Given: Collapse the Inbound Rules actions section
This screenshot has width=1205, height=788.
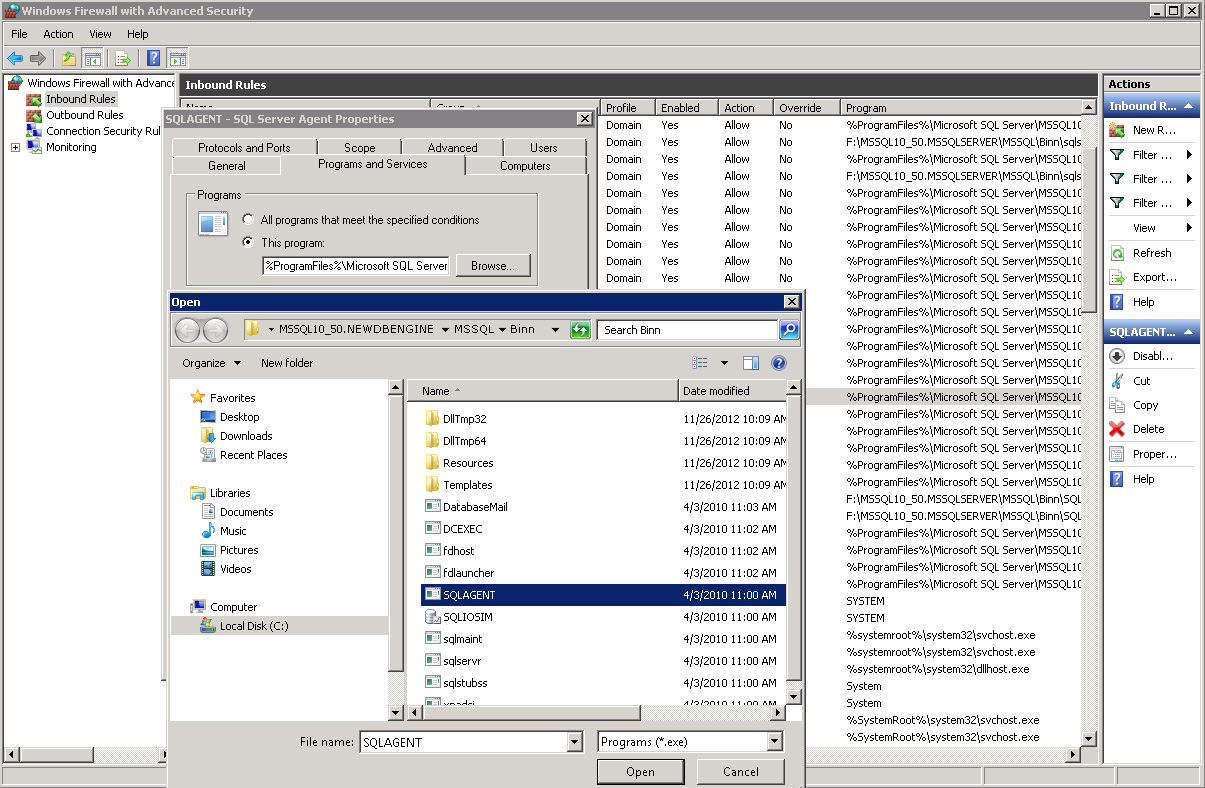Looking at the screenshot, I should [1190, 106].
